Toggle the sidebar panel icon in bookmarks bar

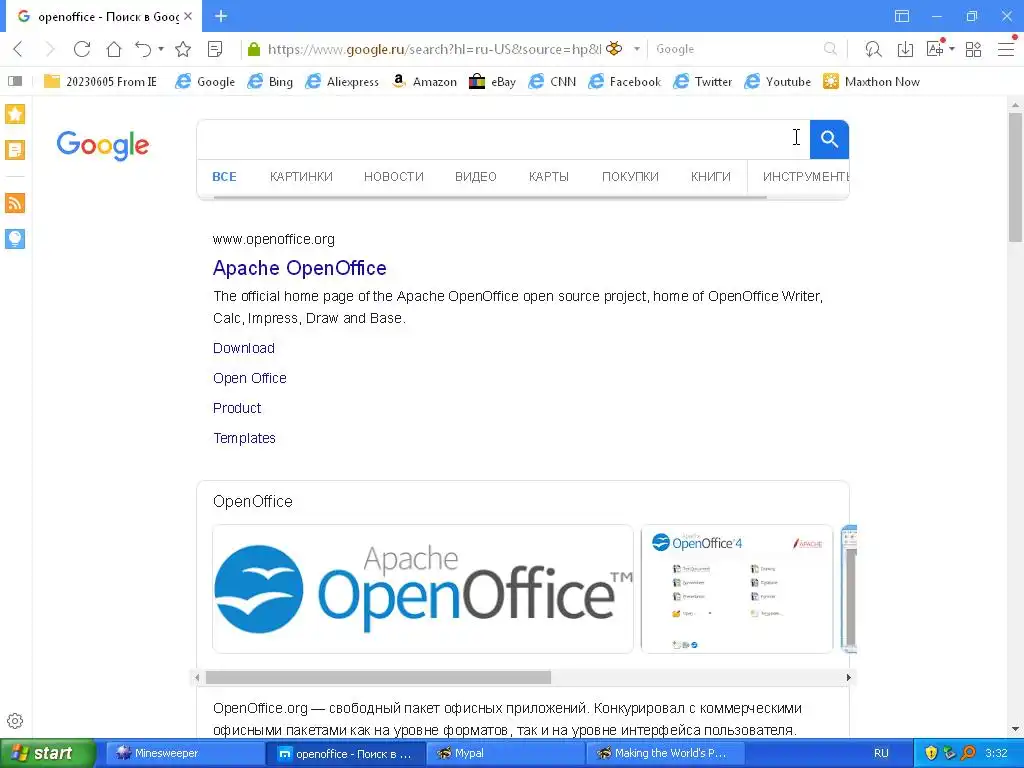pyautogui.click(x=15, y=82)
